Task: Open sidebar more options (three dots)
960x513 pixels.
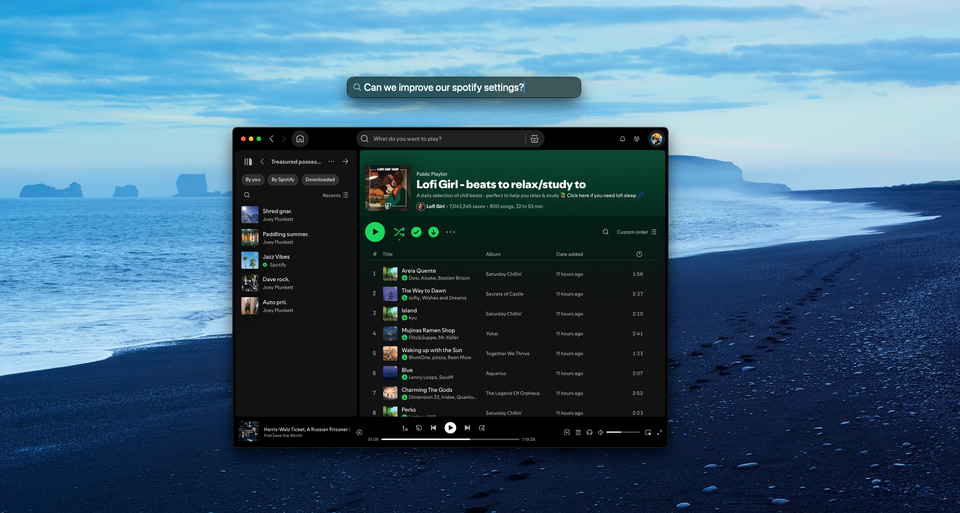Action: click(331, 162)
